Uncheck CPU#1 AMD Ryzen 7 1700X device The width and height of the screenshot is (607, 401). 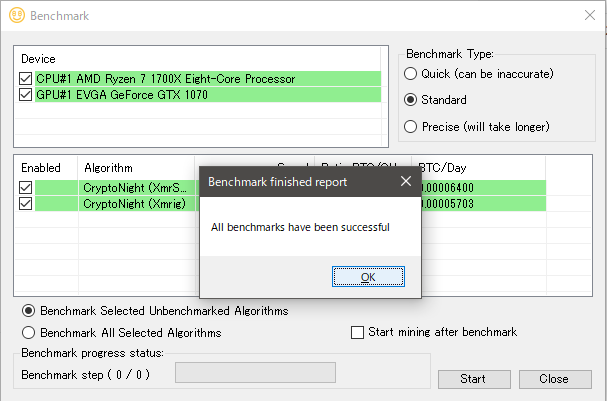point(26,78)
